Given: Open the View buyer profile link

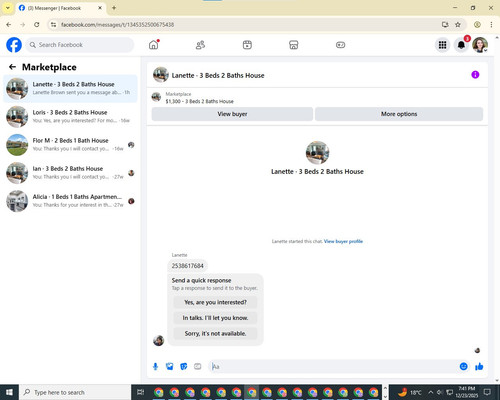Looking at the screenshot, I should (x=343, y=241).
